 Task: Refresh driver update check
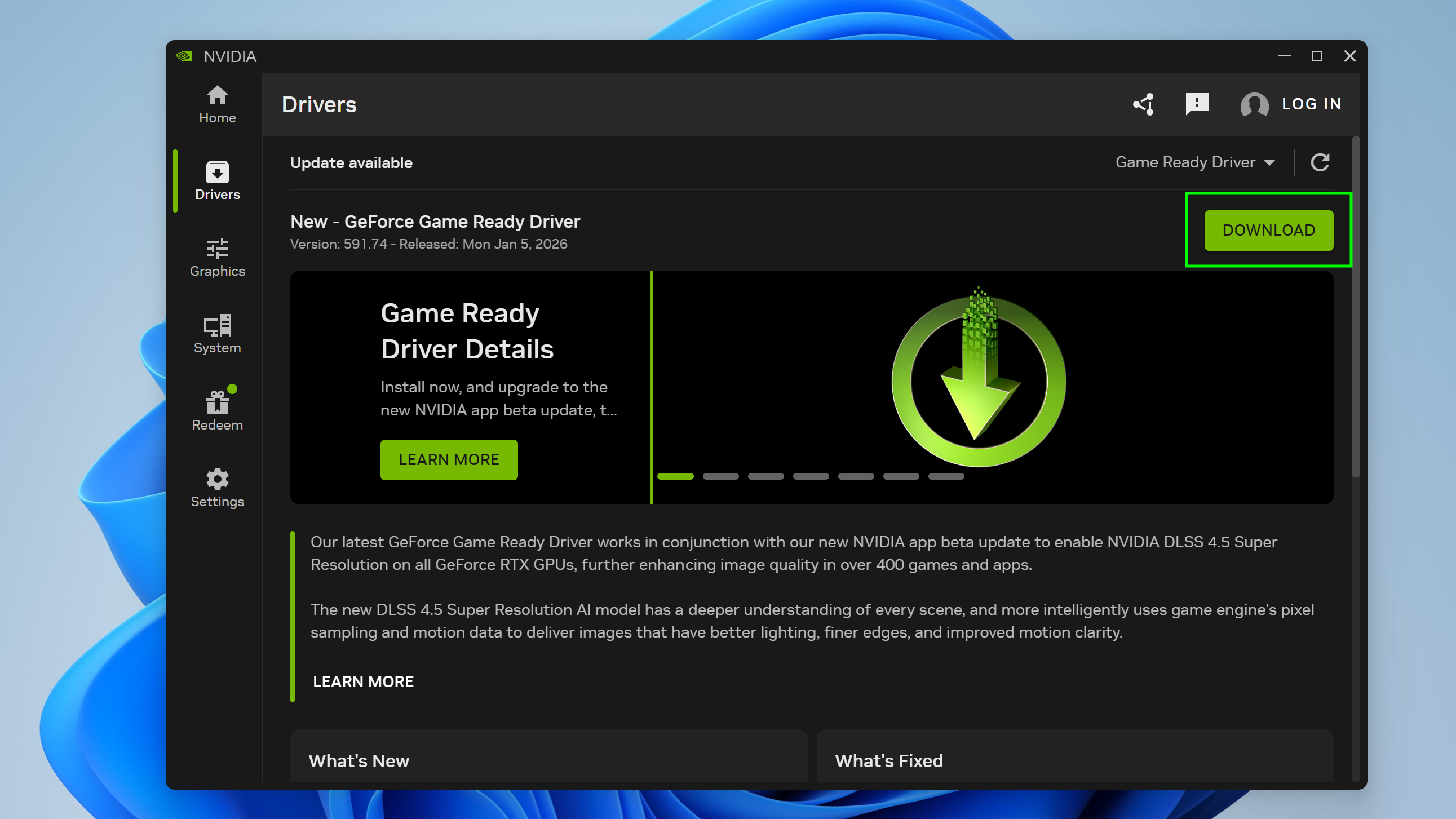(1320, 163)
